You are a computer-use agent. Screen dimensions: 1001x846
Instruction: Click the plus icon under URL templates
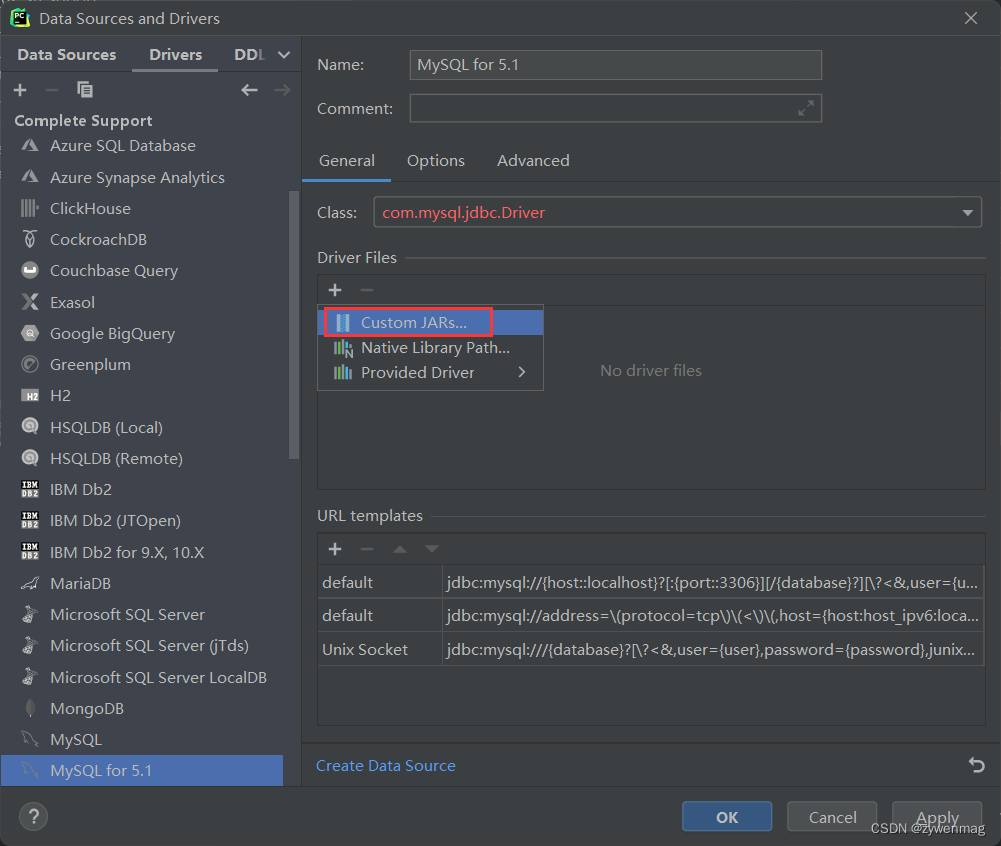click(x=334, y=549)
